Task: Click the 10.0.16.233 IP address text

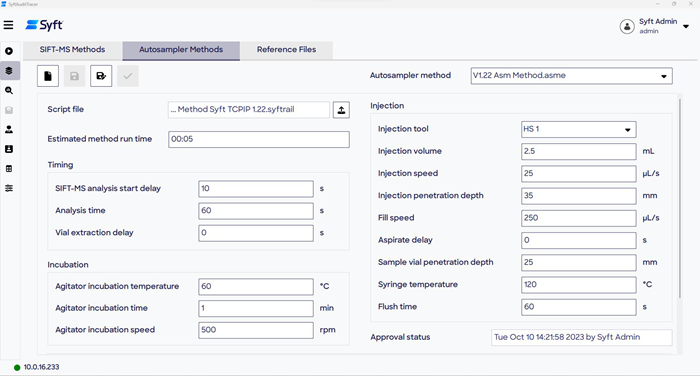Action: pos(41,367)
